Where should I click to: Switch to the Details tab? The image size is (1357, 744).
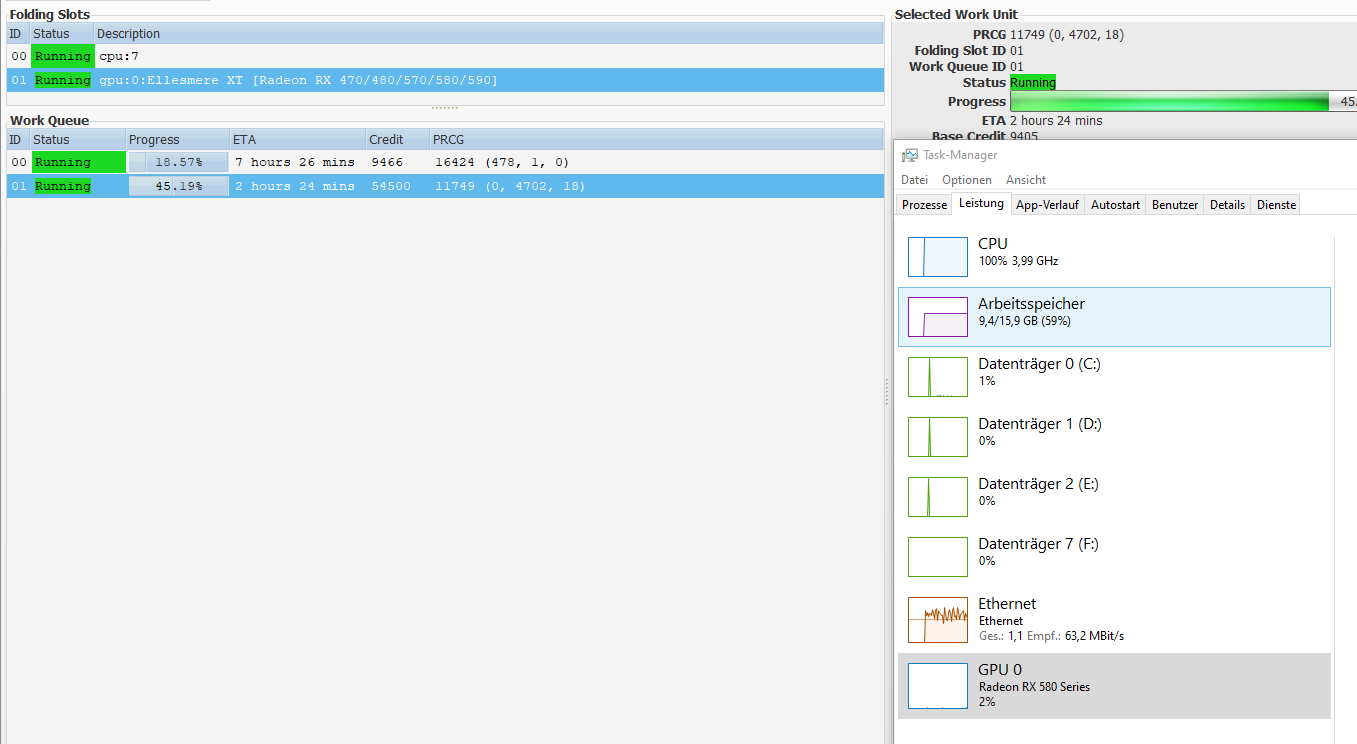click(1227, 205)
